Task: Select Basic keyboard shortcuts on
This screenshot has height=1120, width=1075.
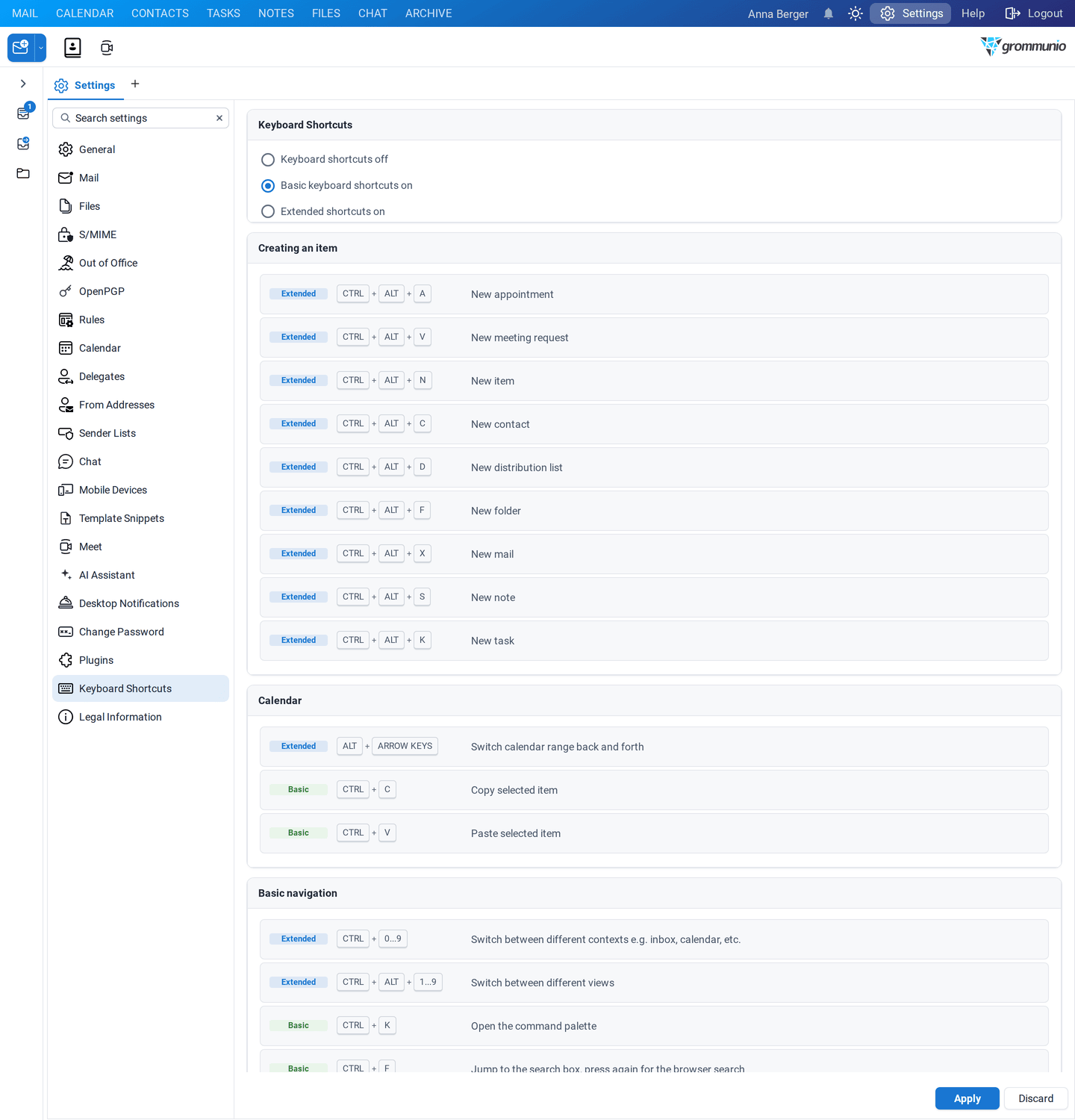Action: [x=268, y=186]
